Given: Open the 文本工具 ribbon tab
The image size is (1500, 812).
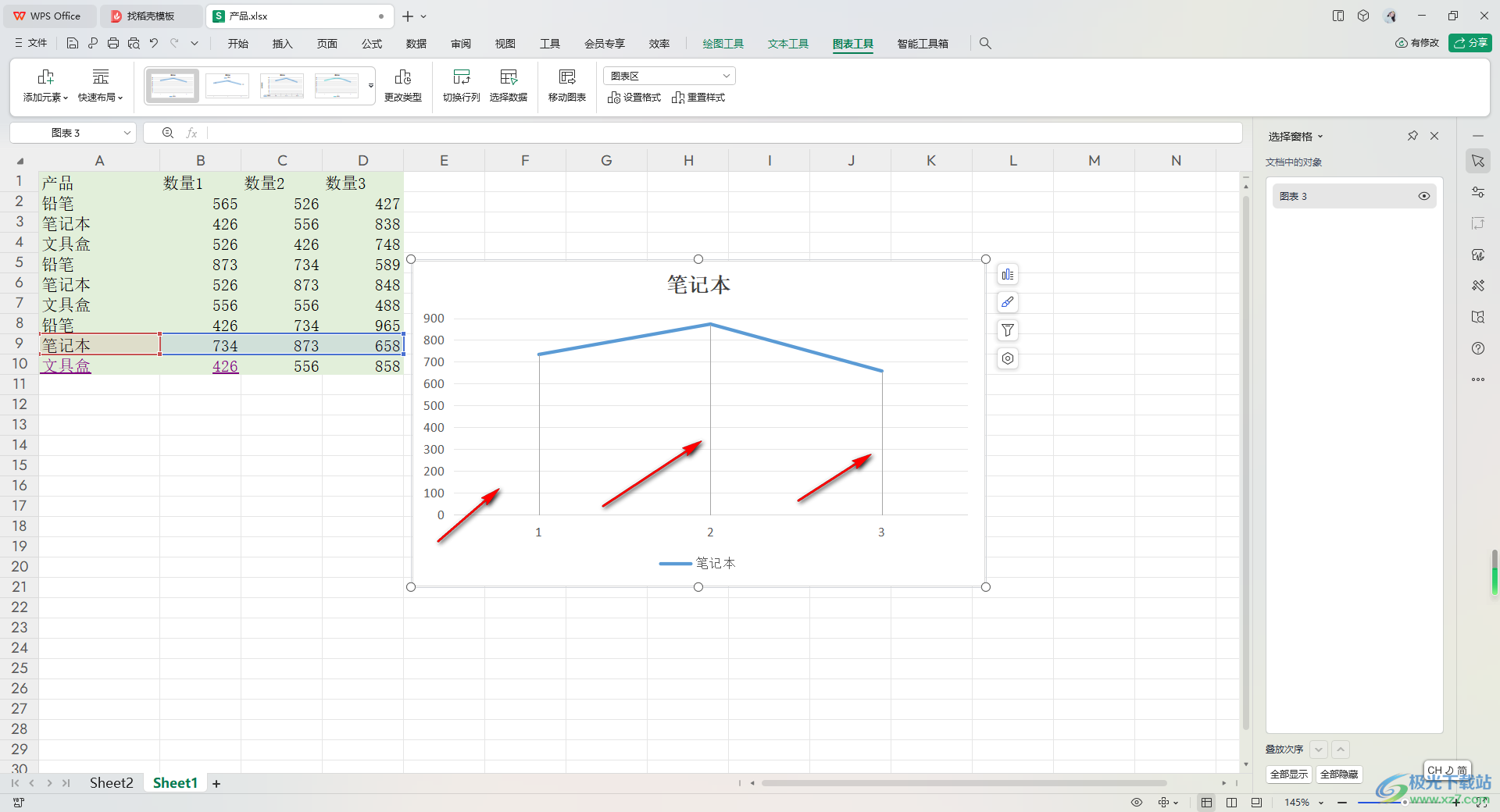Looking at the screenshot, I should tap(788, 44).
